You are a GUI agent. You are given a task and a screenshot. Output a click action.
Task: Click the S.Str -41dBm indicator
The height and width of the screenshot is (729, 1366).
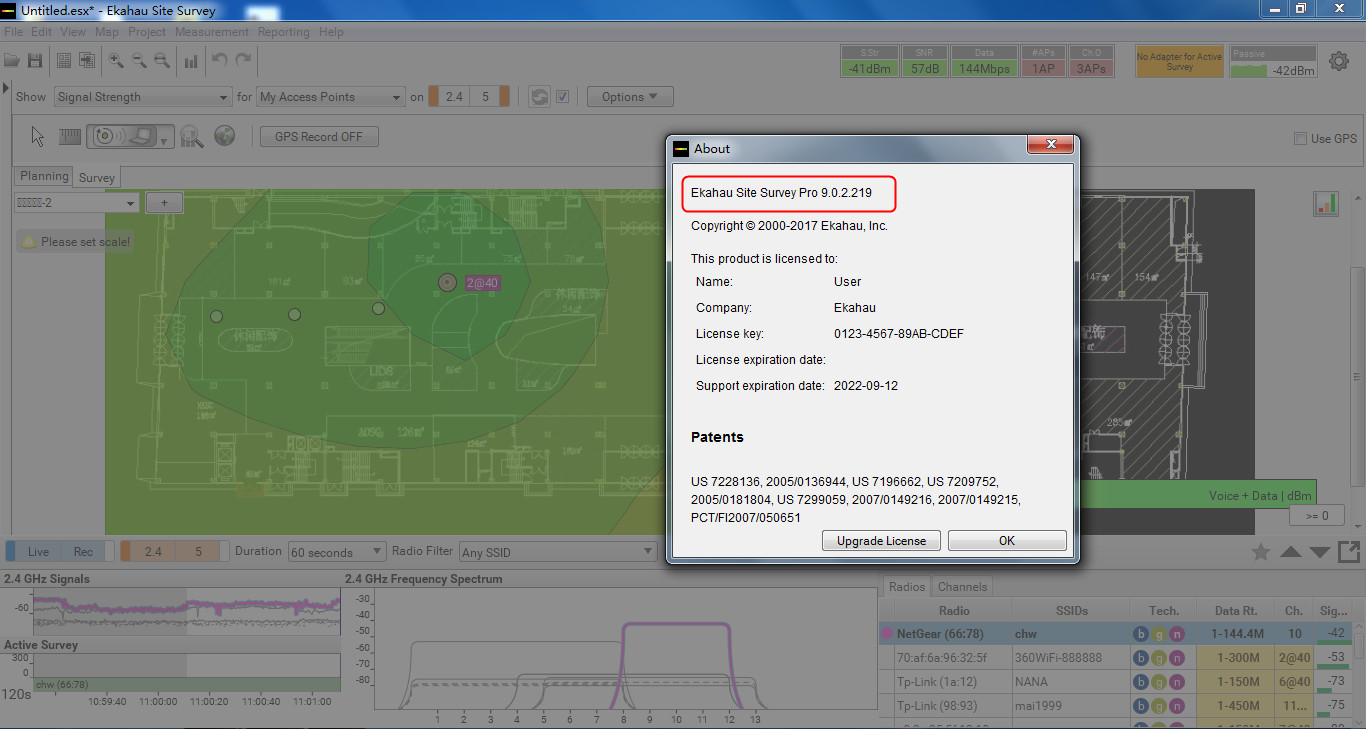click(x=869, y=62)
